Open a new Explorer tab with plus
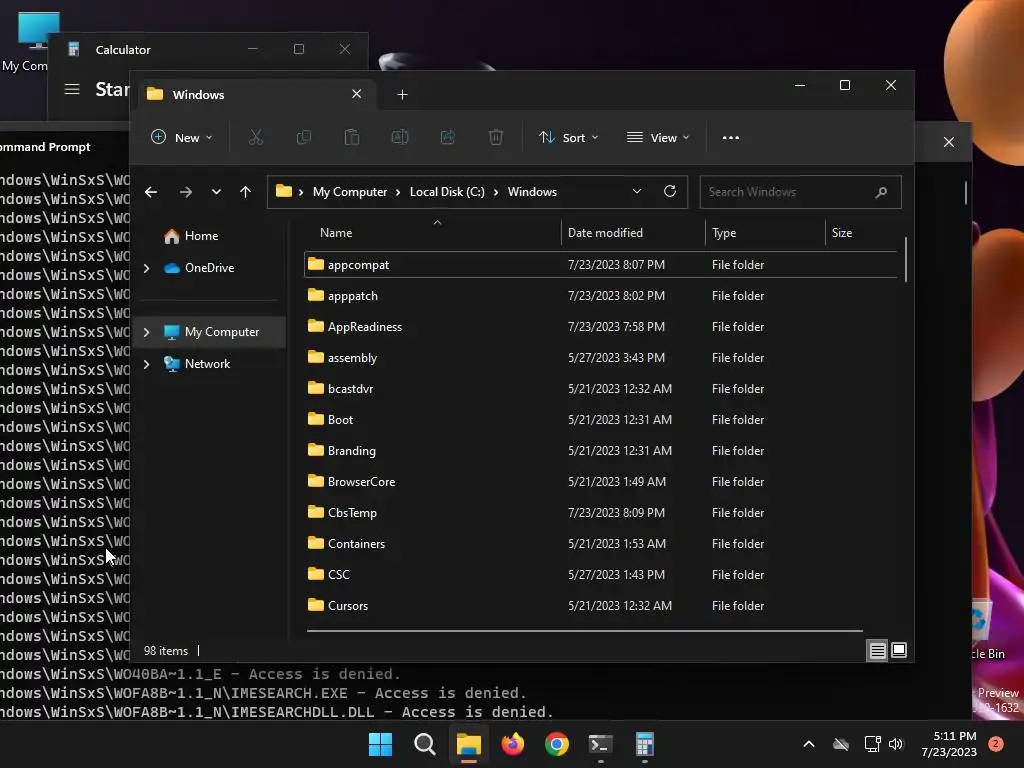 (x=402, y=95)
